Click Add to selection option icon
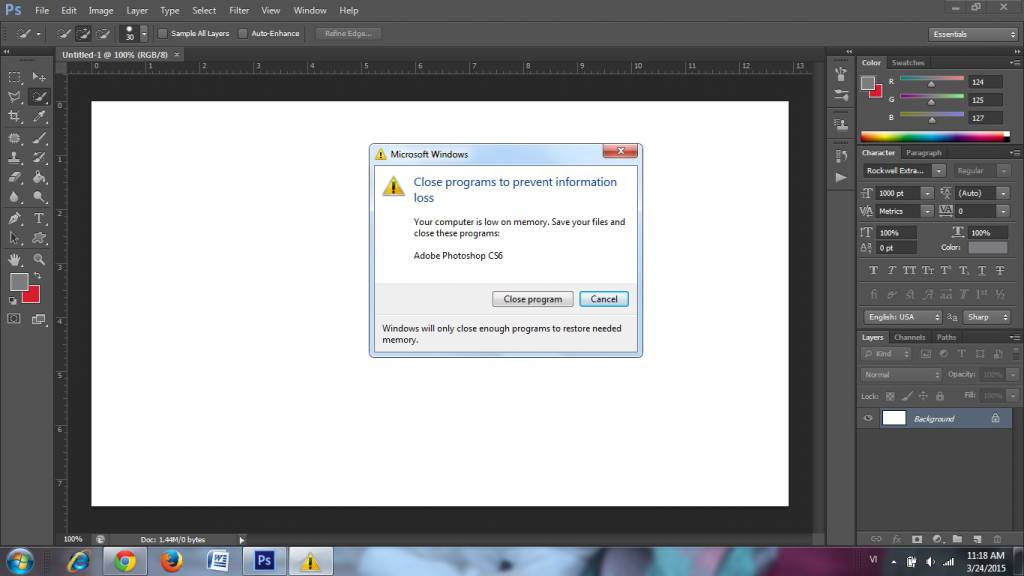Viewport: 1024px width, 576px height. pos(84,33)
